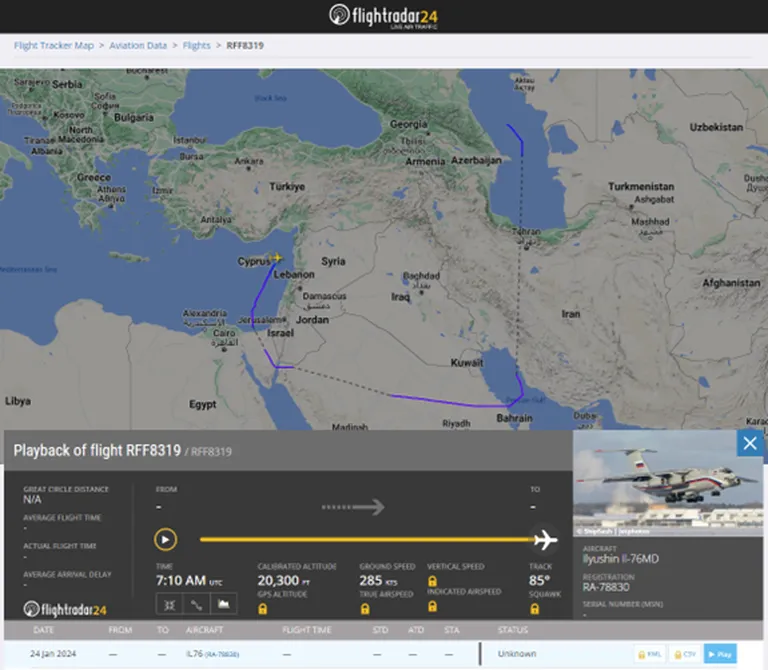Click the Flightradar24 logo in the playback panel

point(65,609)
